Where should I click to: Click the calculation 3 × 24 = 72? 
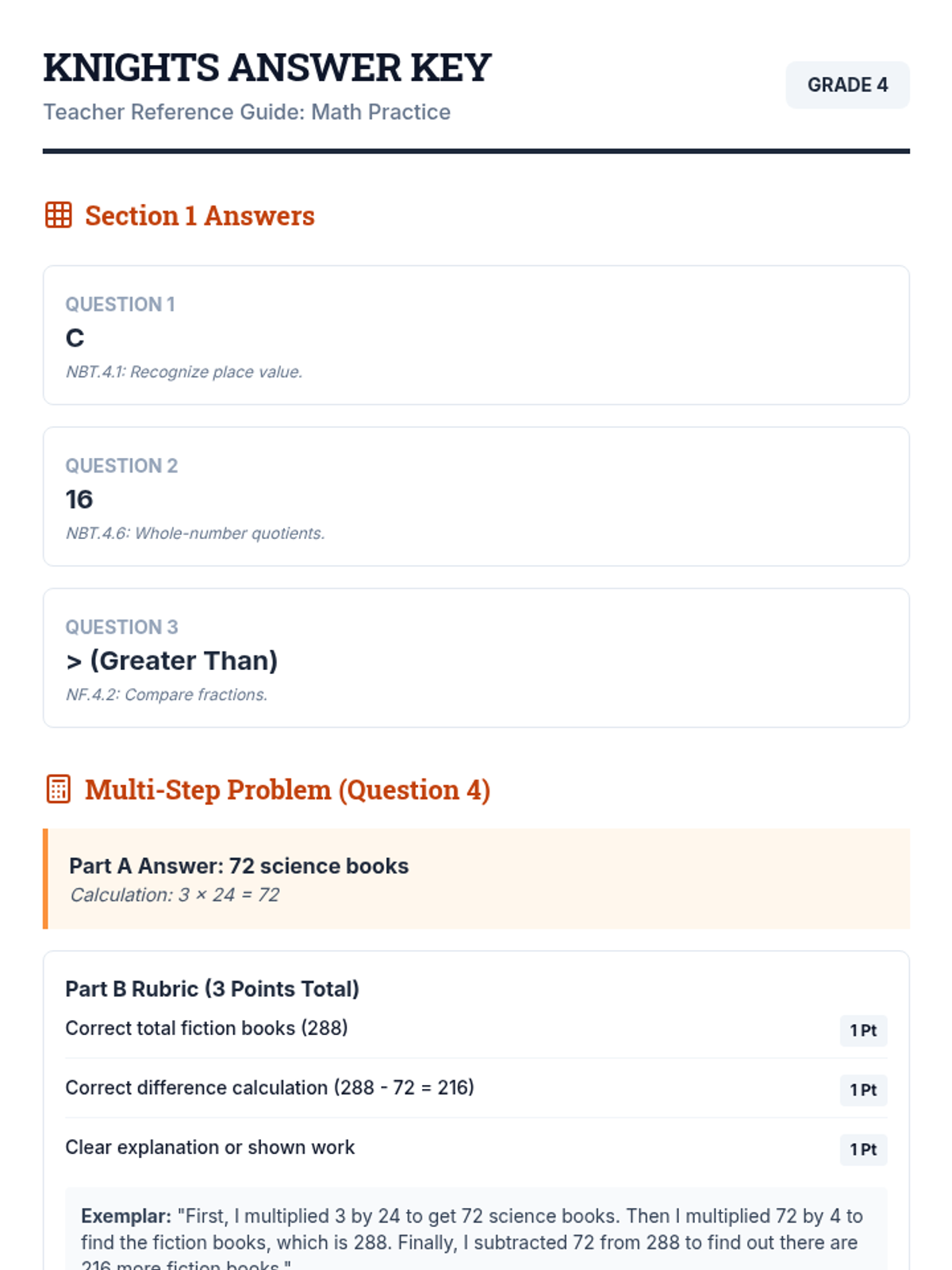coord(175,895)
